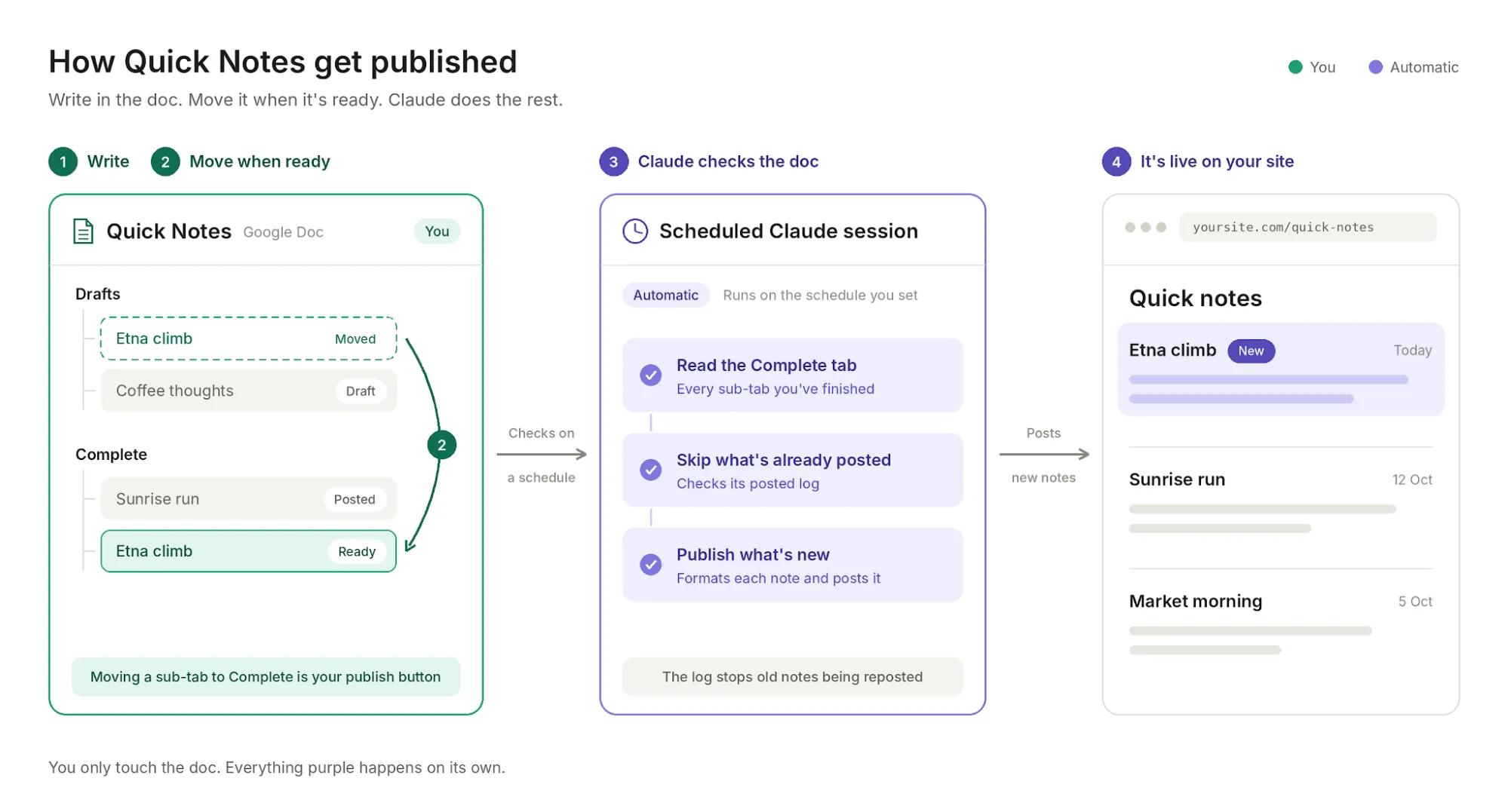Click the Skip what's already posted step card
Image resolution: width=1508 pixels, height=812 pixels.
click(792, 470)
